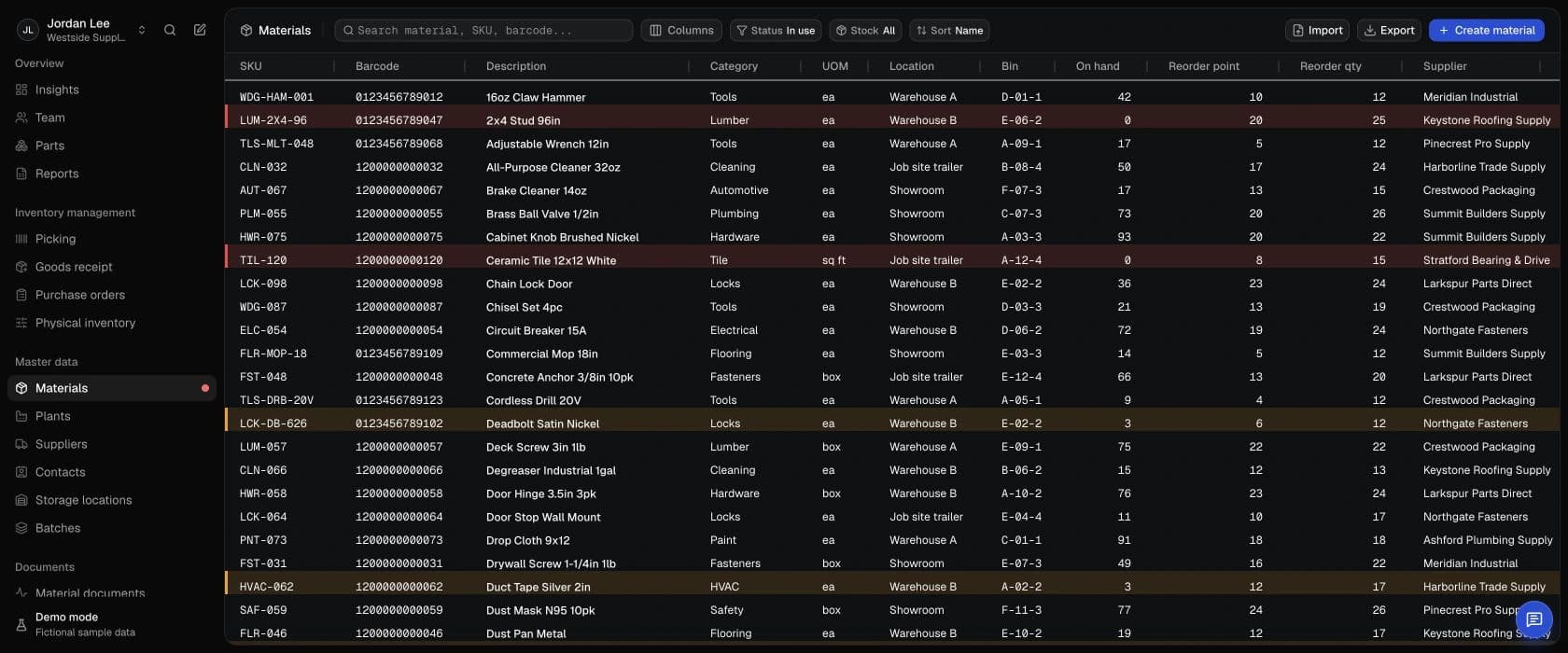
Task: Click Commercial Mop 18in description
Action: (541, 354)
